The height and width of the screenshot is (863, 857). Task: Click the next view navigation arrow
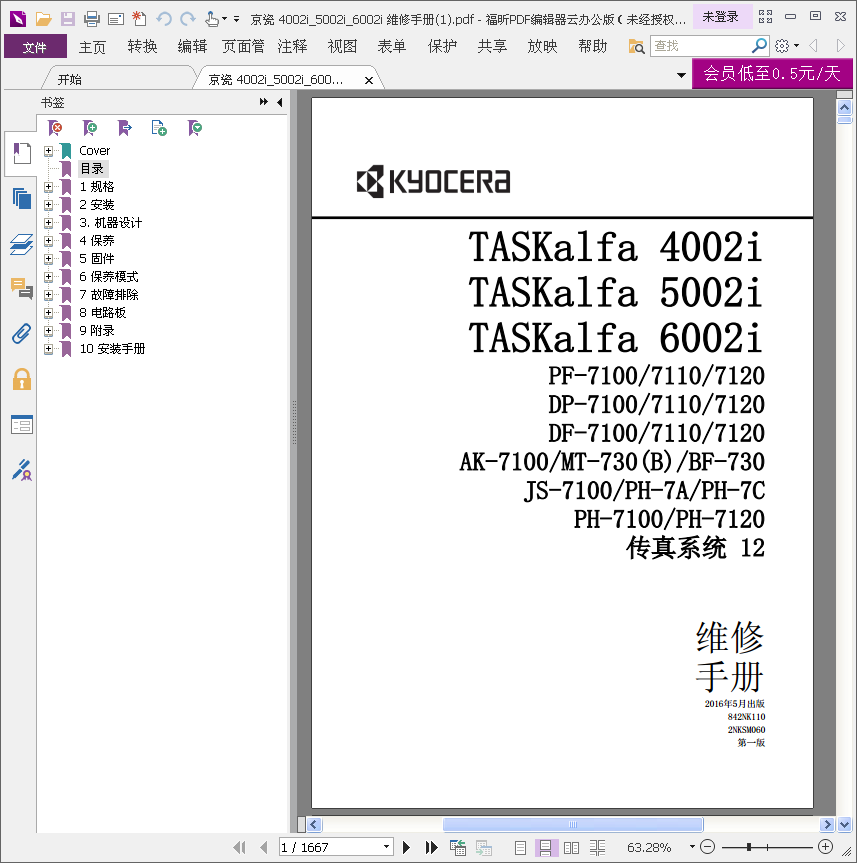point(840,46)
